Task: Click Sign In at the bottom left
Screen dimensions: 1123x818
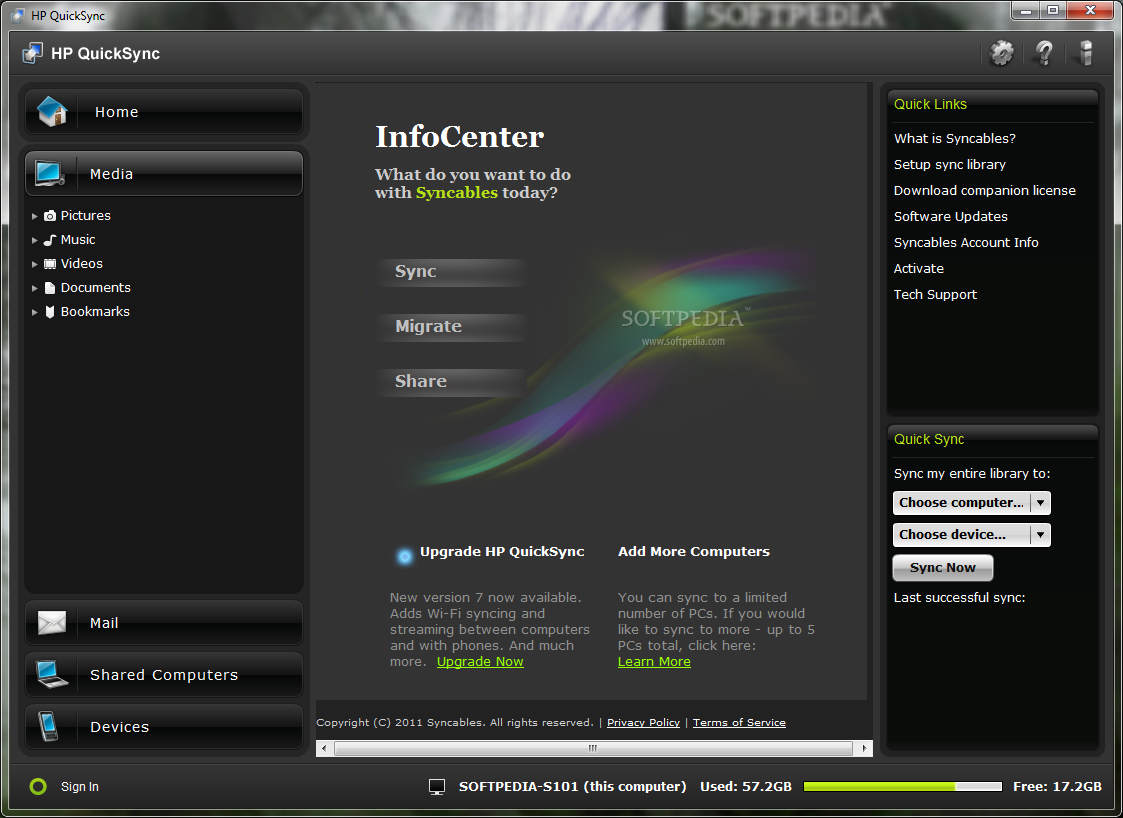Action: (x=79, y=786)
